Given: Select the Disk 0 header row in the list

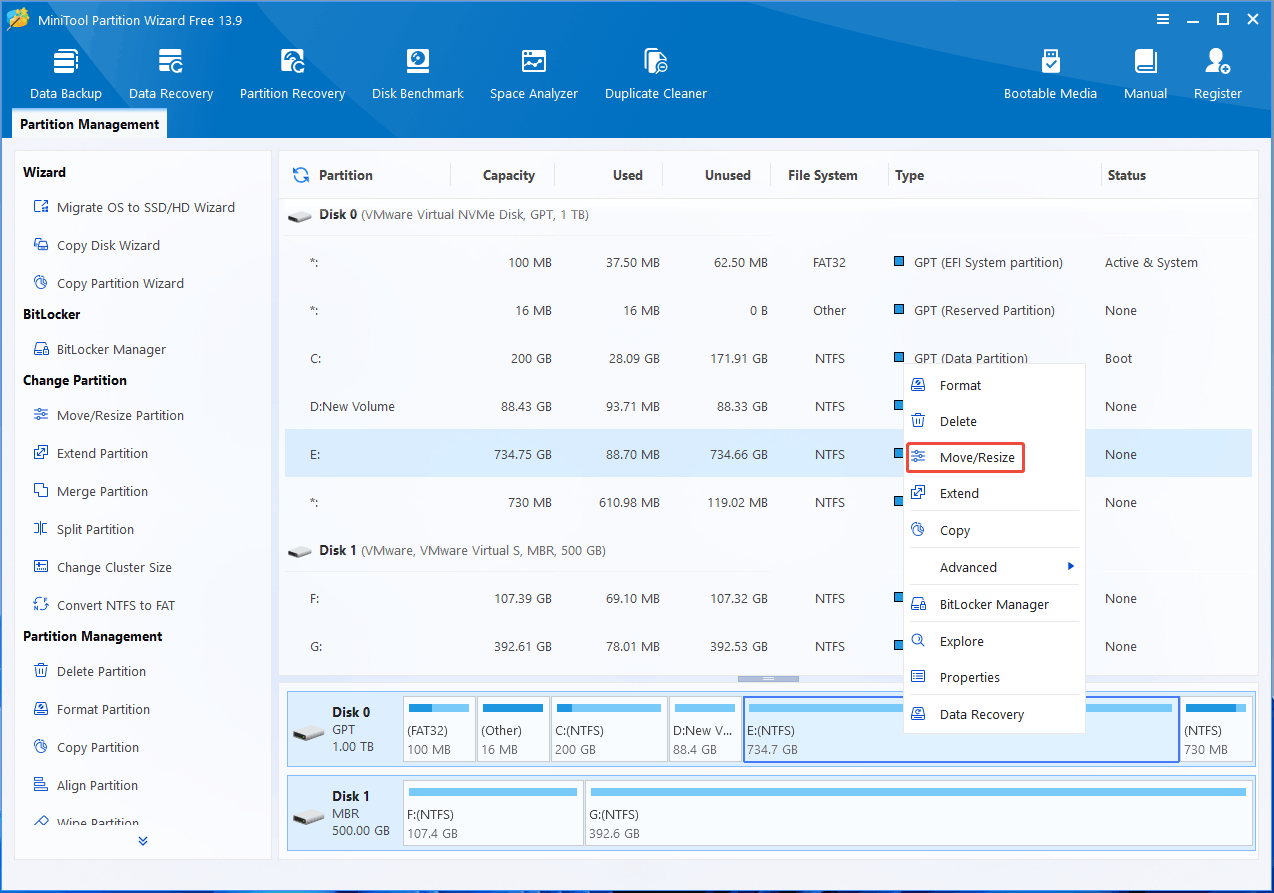Looking at the screenshot, I should 768,215.
